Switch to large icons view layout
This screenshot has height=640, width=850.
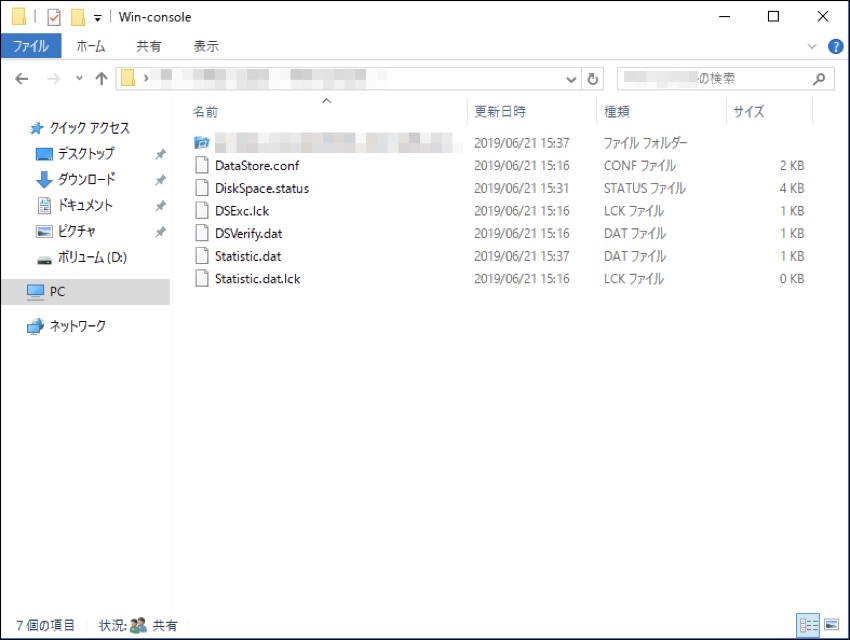click(832, 625)
